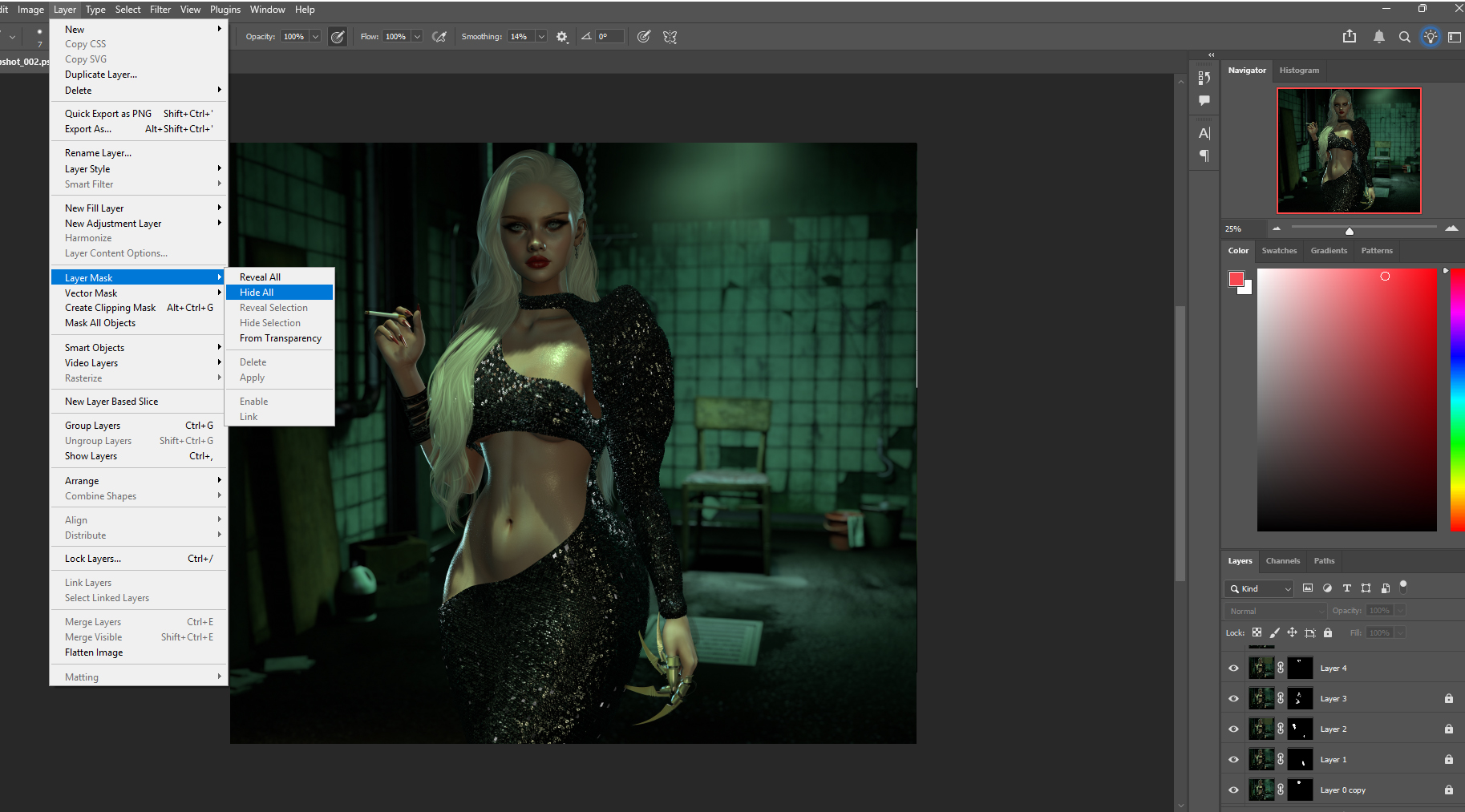Open Discover with the lightbulb icon

point(1431,37)
